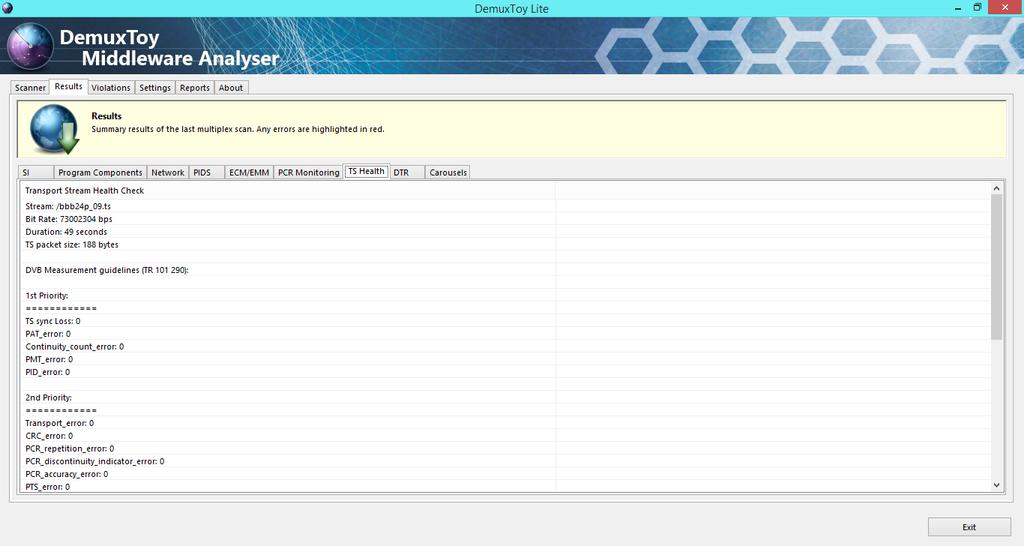This screenshot has width=1024, height=546.
Task: Select the Results tab
Action: point(69,86)
